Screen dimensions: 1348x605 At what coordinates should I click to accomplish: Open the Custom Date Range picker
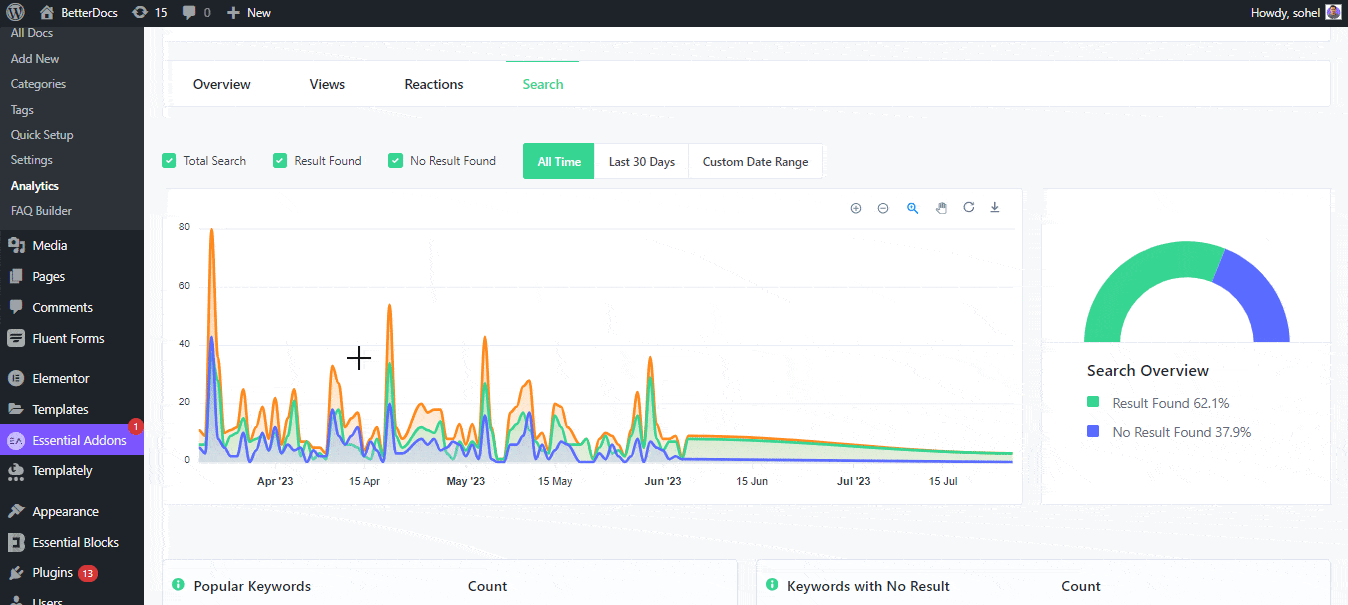(x=755, y=160)
